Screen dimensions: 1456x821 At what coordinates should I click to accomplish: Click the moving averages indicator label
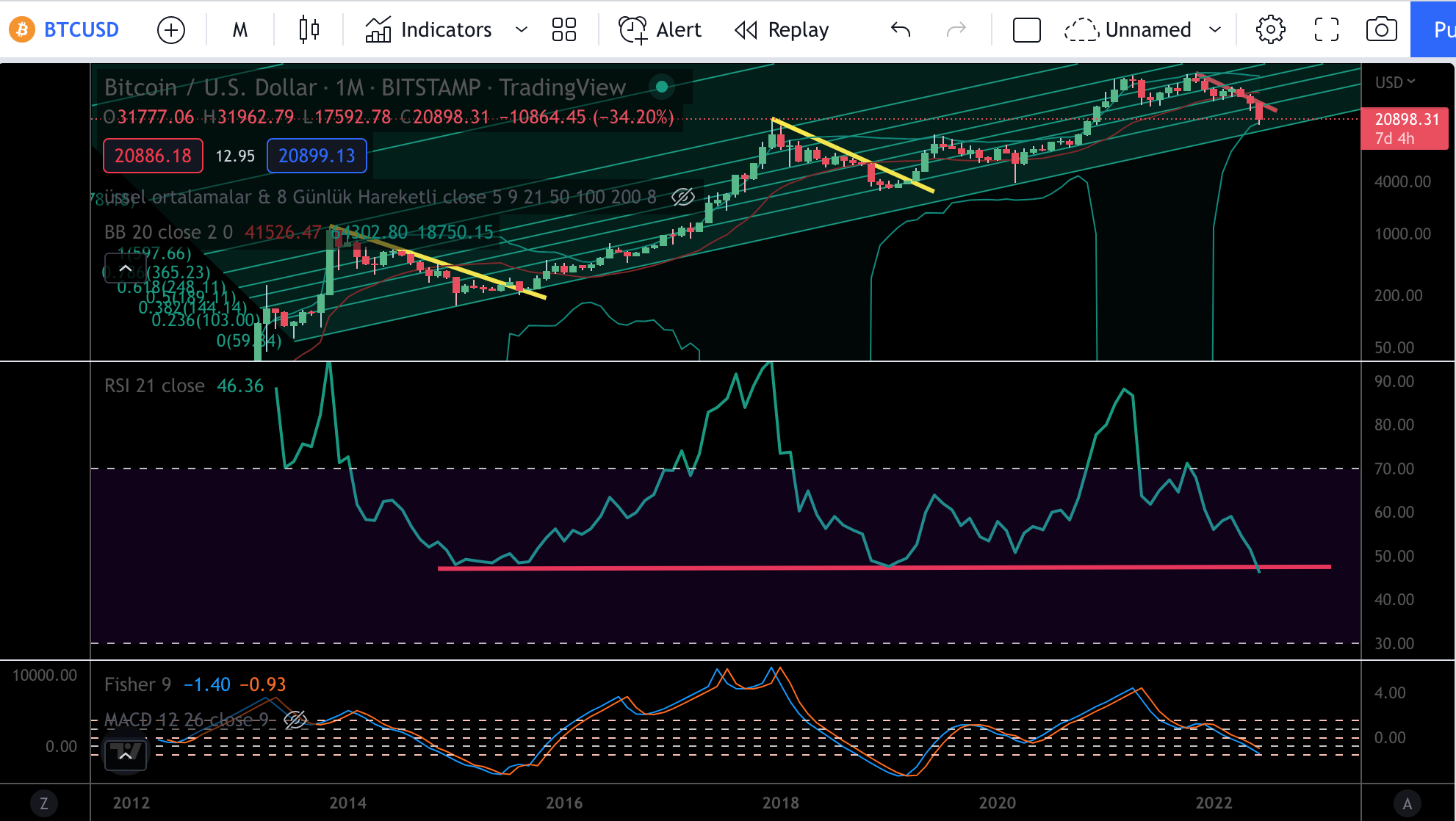coord(381,197)
